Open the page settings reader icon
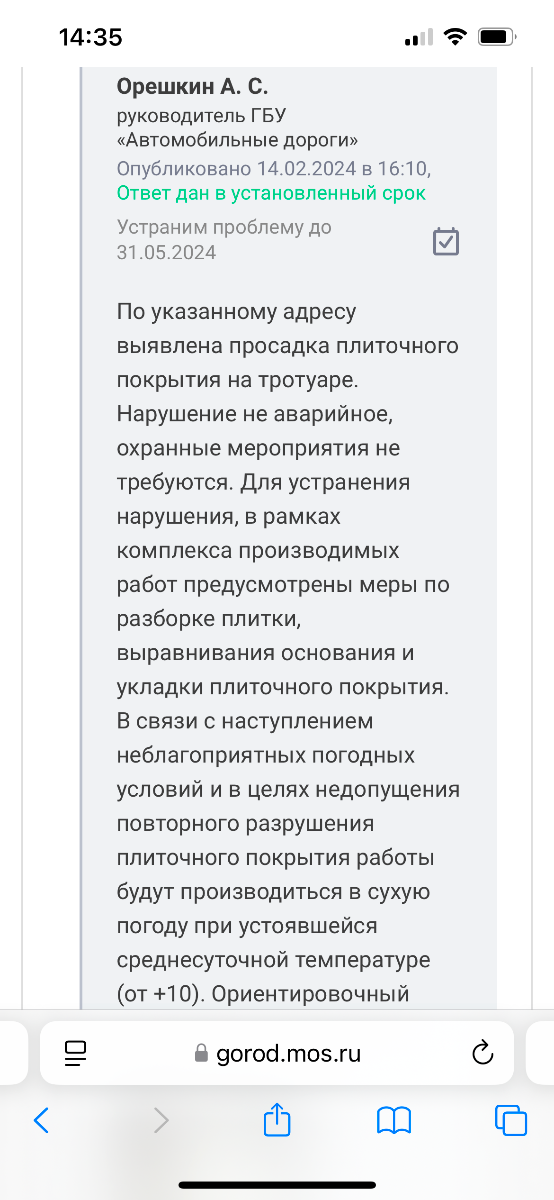554x1200 pixels. coord(76,1052)
